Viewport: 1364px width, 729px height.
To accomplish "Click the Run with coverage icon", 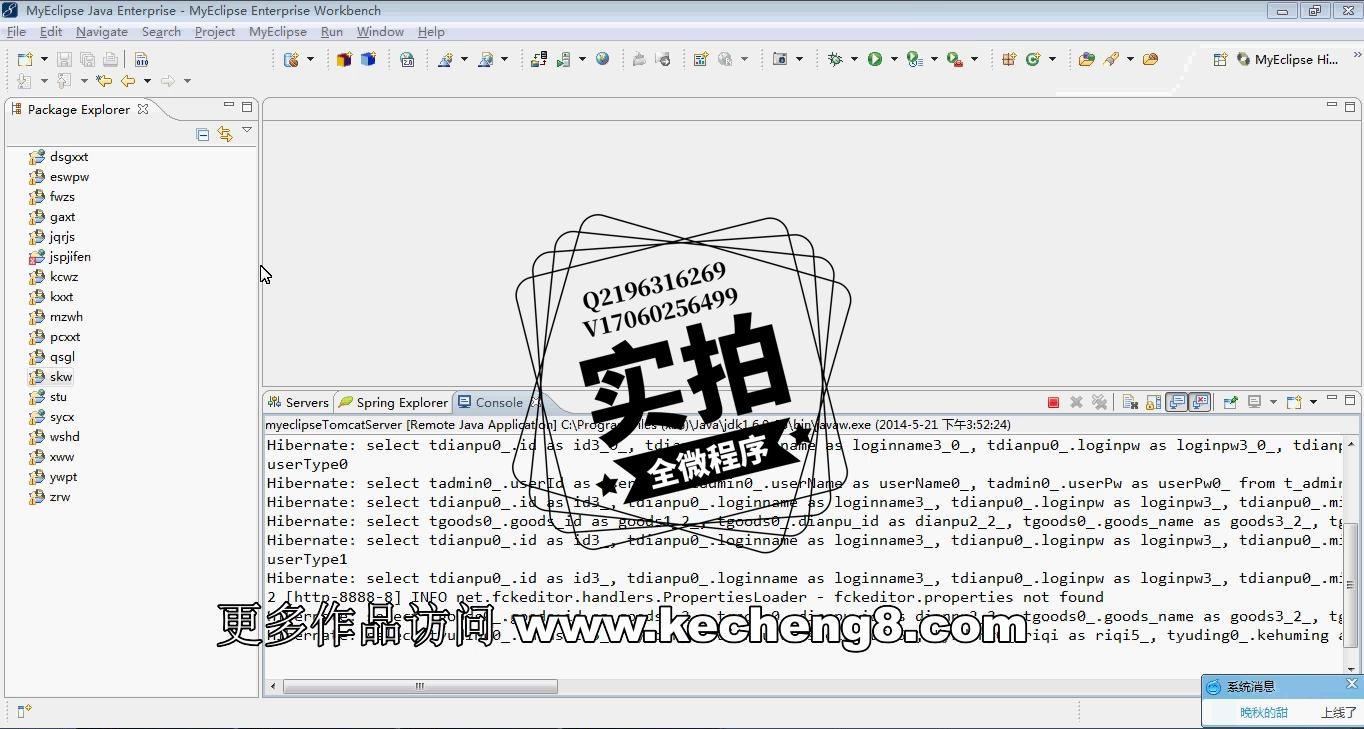I will coord(914,59).
